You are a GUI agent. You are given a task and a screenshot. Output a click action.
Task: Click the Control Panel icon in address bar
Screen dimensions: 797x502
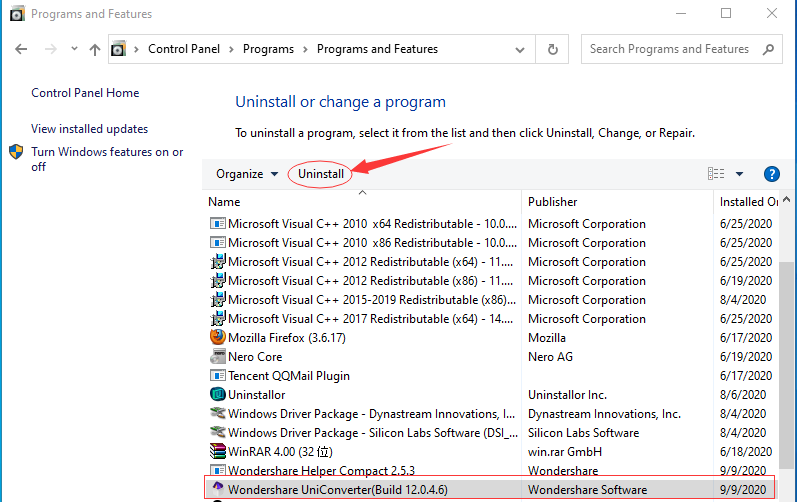pos(118,49)
